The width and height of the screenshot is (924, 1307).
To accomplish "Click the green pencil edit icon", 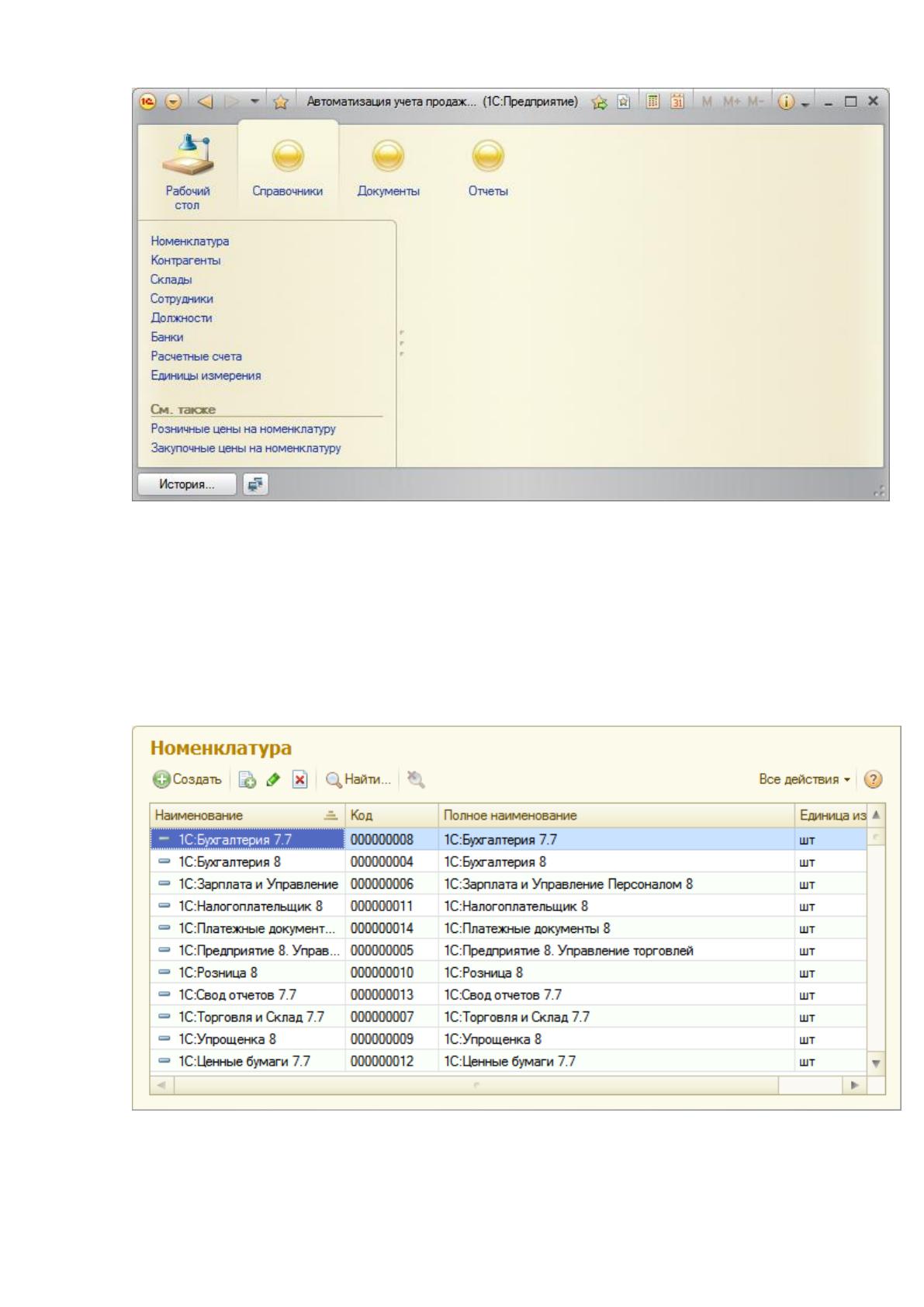I will (x=273, y=779).
